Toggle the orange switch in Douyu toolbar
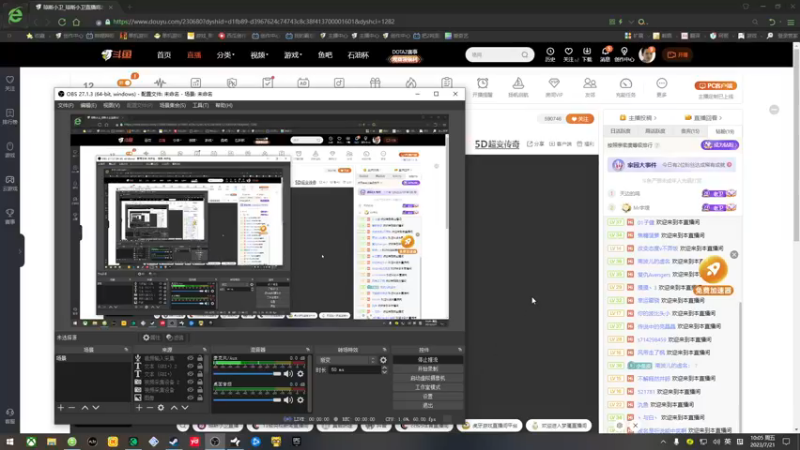 pos(124,83)
